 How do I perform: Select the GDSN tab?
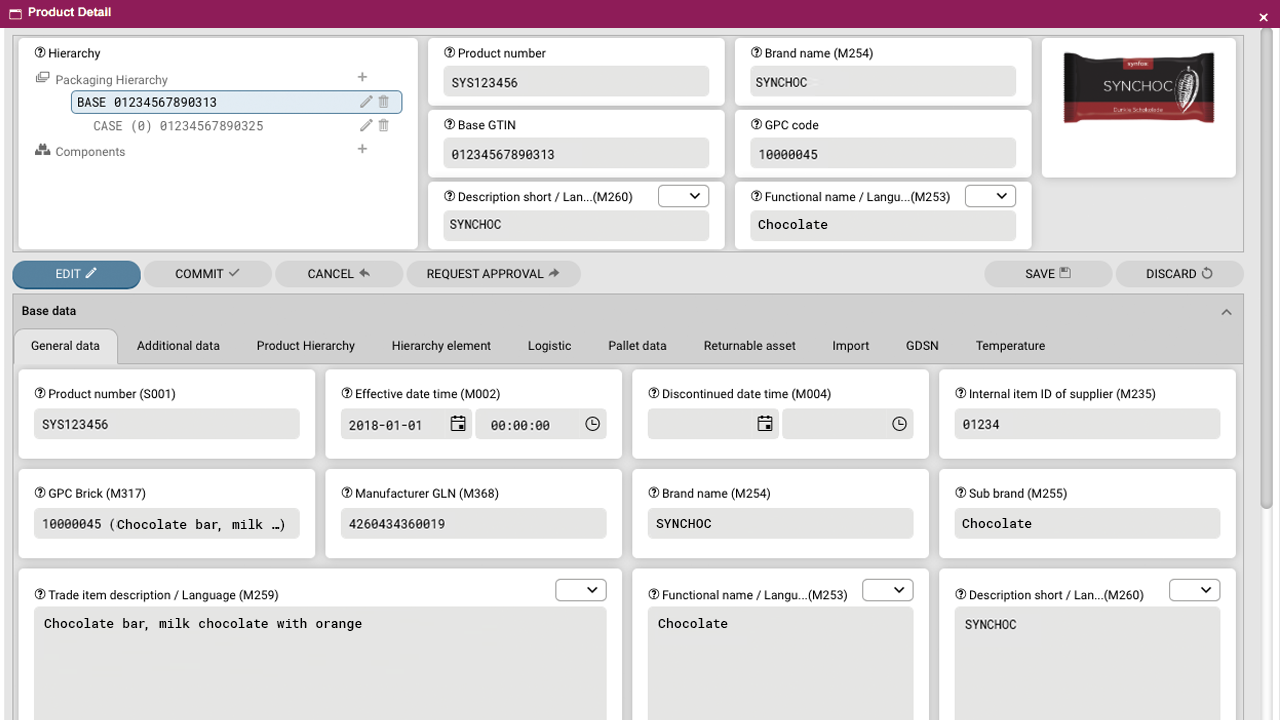click(922, 346)
